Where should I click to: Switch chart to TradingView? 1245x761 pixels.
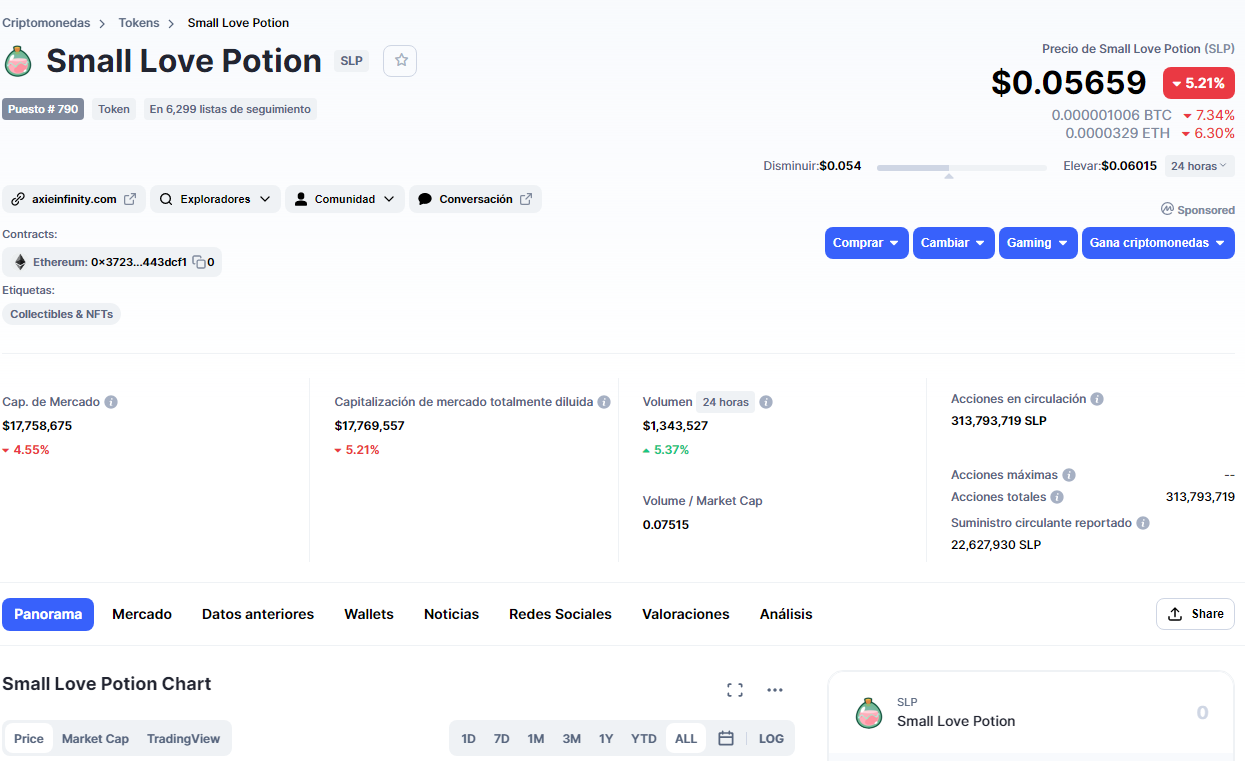183,739
